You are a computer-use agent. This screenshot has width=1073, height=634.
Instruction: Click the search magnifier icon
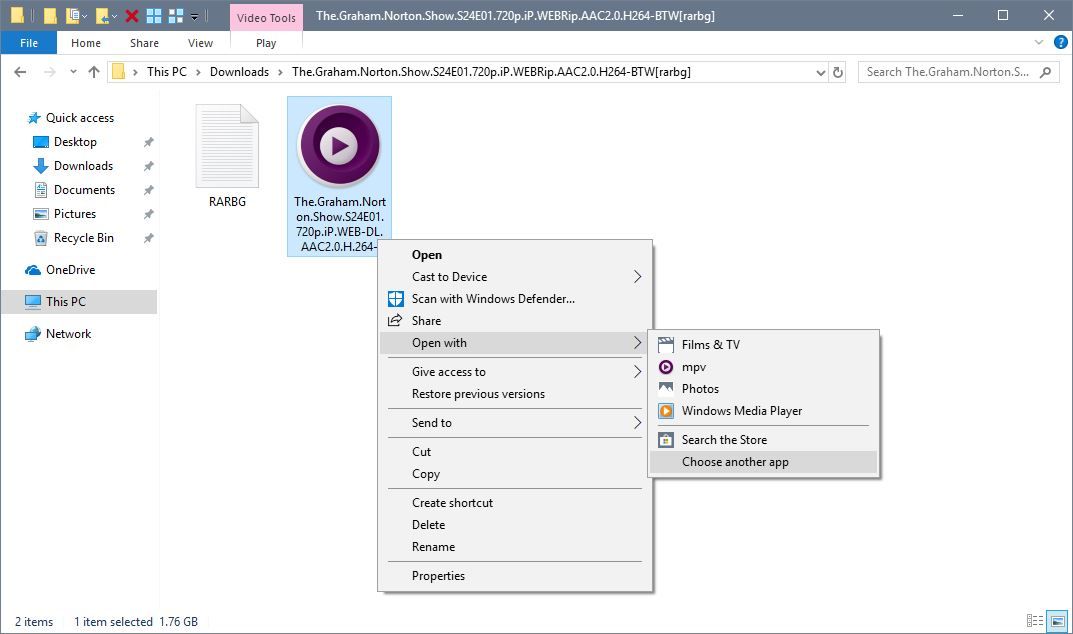[1046, 72]
